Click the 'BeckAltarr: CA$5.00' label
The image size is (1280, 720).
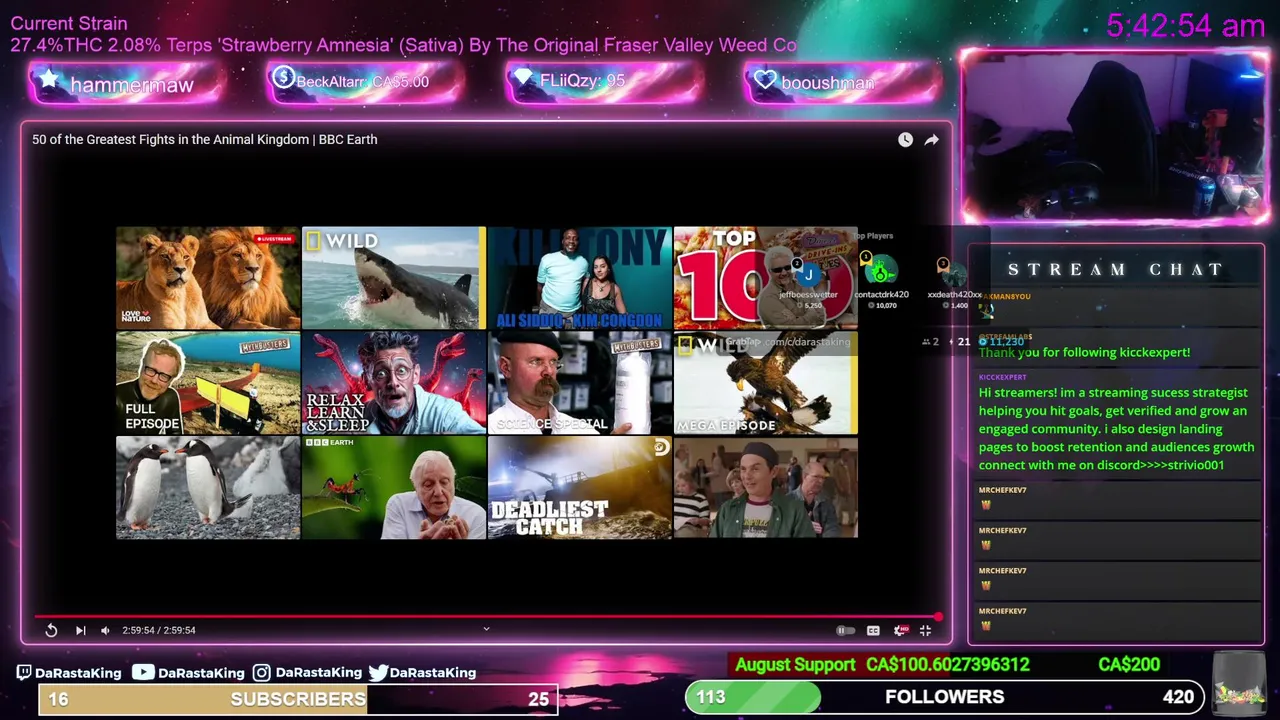(x=362, y=82)
